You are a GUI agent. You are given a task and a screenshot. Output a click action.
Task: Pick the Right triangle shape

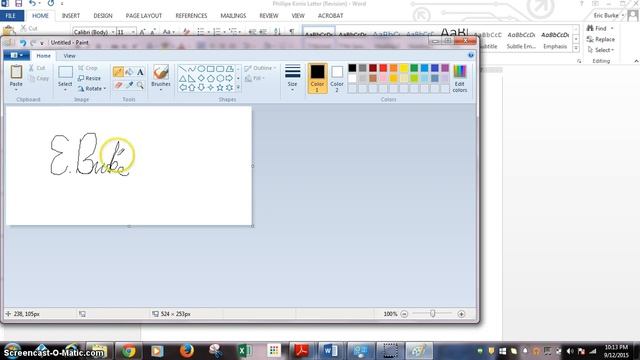tap(192, 78)
